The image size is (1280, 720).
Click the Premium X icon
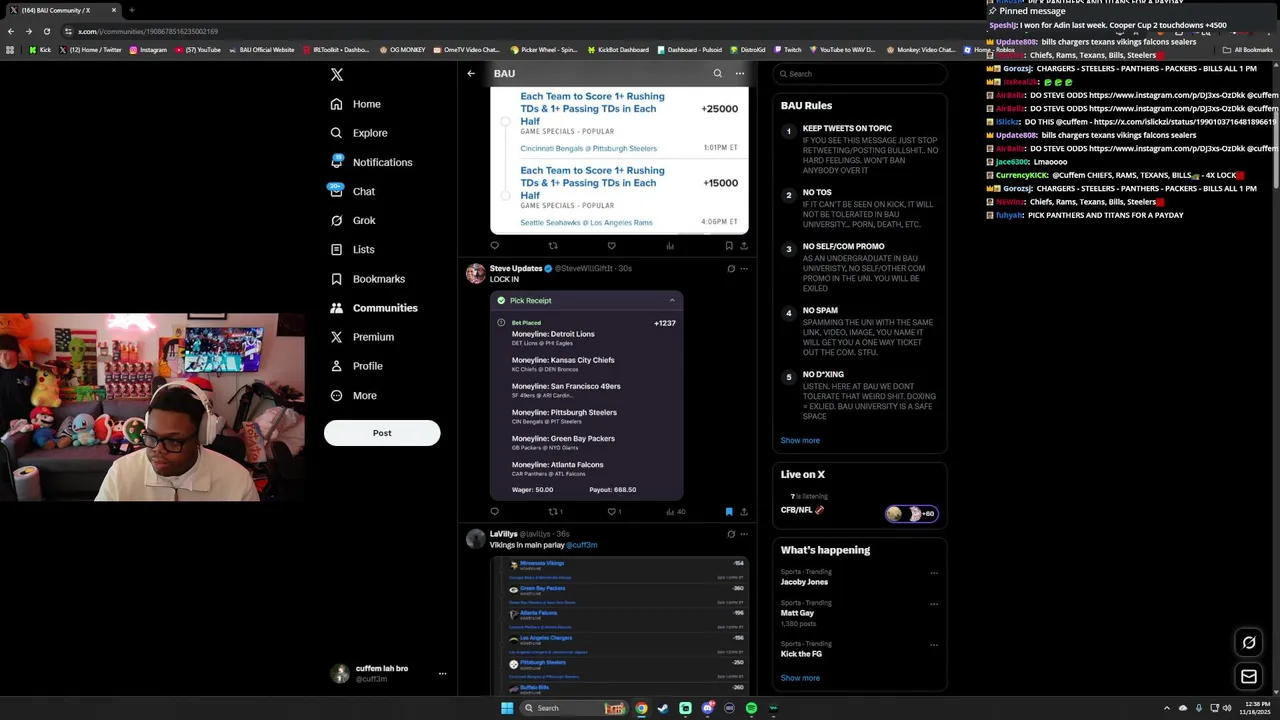[x=336, y=337]
